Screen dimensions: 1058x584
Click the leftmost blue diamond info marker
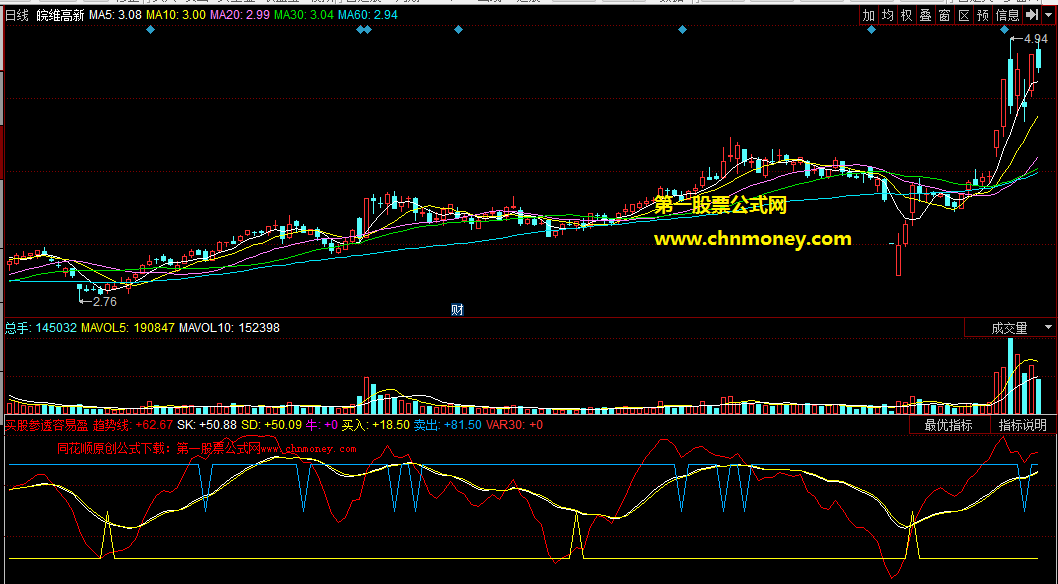(150, 30)
